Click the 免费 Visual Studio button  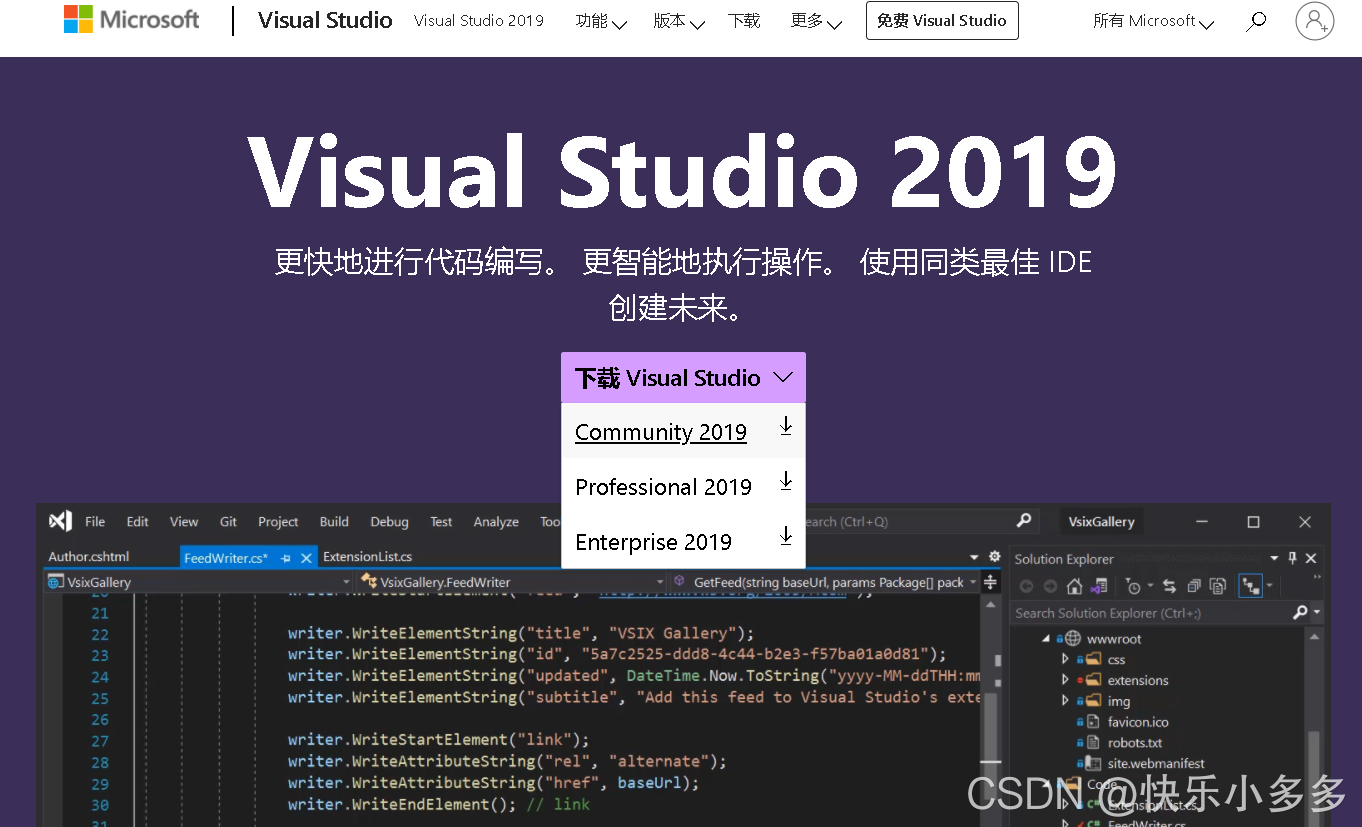[x=941, y=20]
